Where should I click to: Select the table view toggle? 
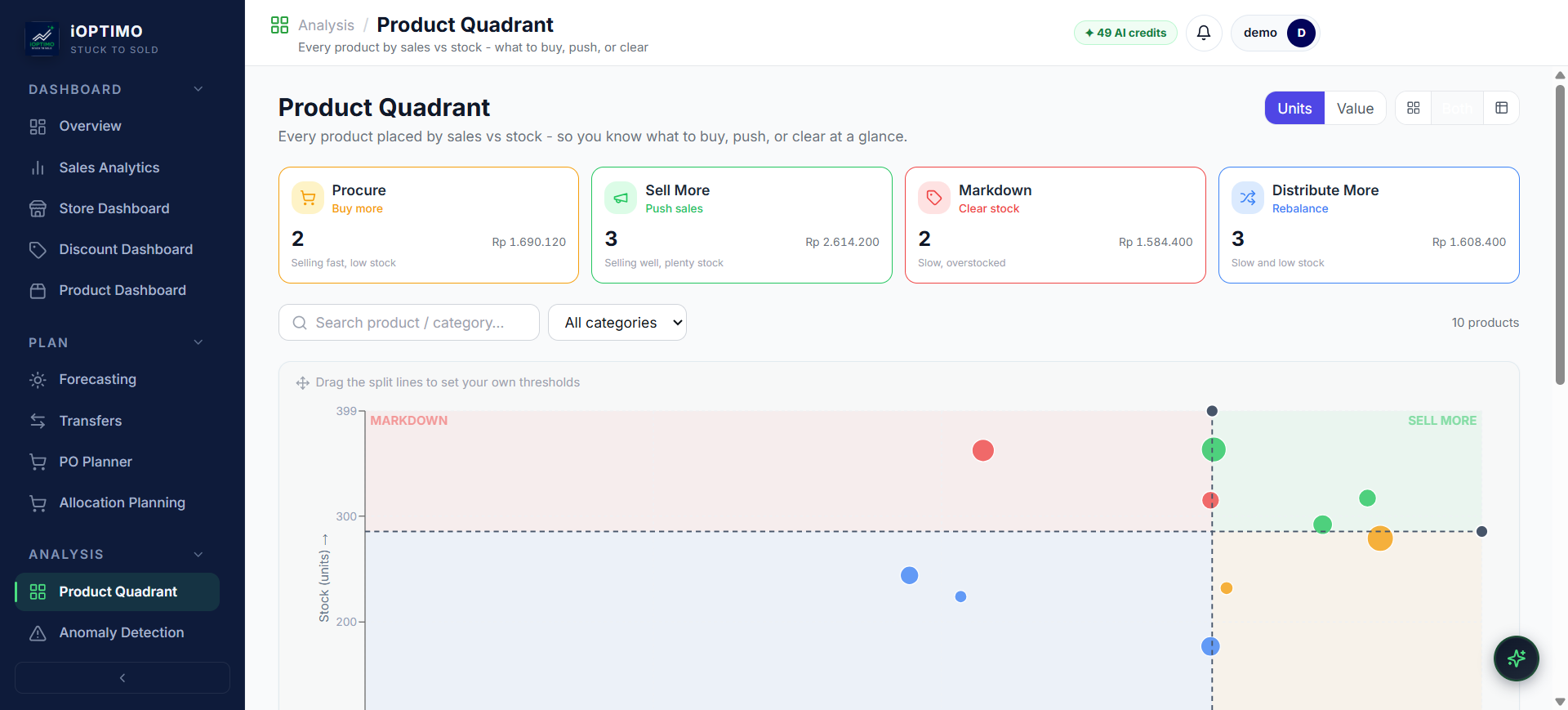(x=1501, y=108)
